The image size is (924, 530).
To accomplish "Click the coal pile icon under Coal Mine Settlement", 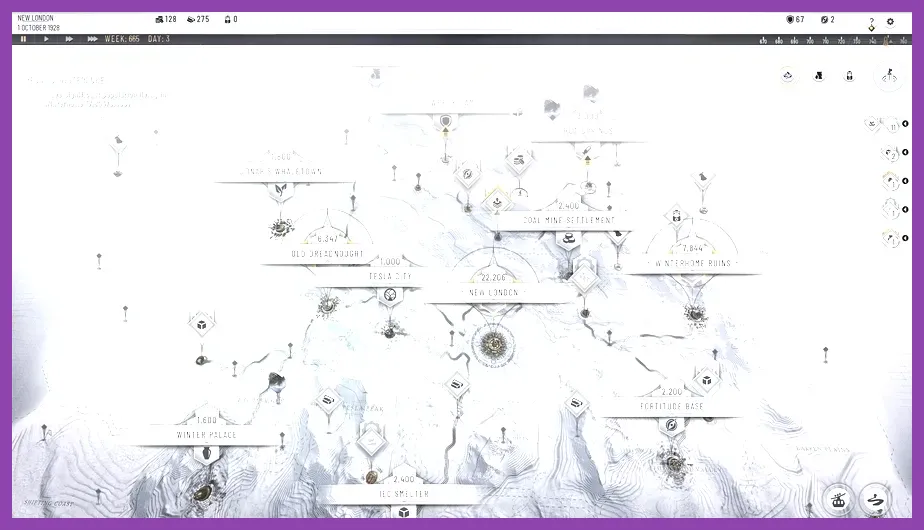I will tap(569, 239).
